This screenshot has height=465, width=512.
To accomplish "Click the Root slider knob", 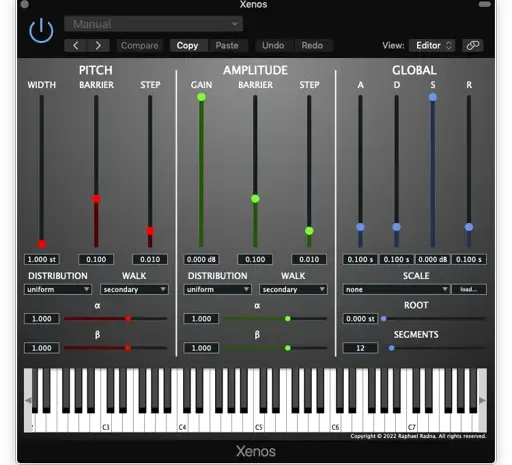I will pos(384,319).
